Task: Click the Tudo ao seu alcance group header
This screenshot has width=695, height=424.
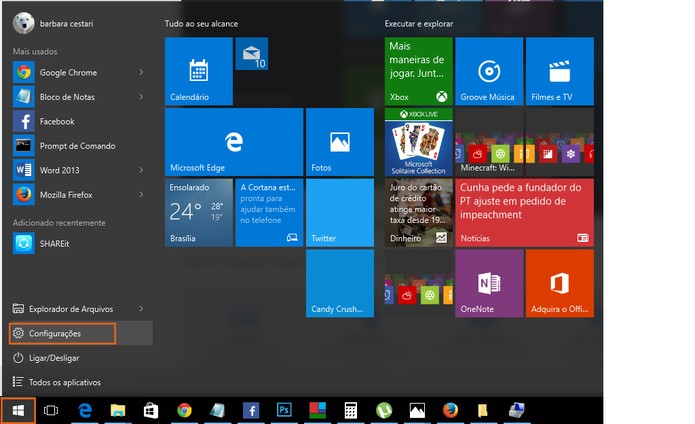Action: 201,23
